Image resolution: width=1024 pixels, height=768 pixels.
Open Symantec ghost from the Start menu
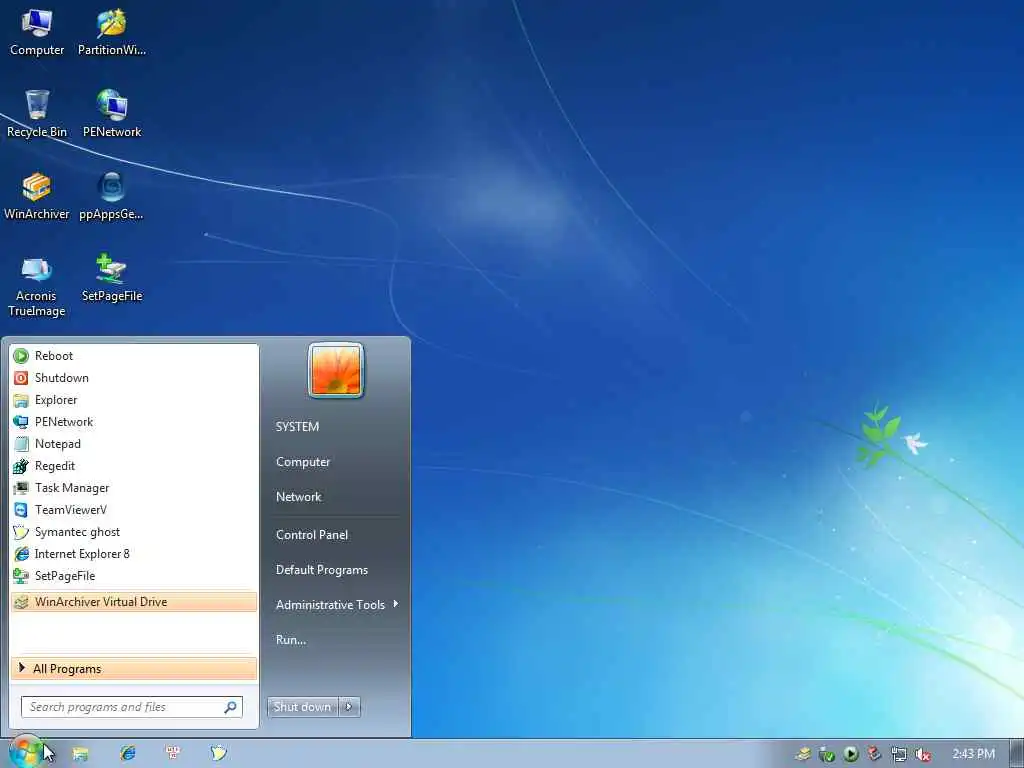134,532
